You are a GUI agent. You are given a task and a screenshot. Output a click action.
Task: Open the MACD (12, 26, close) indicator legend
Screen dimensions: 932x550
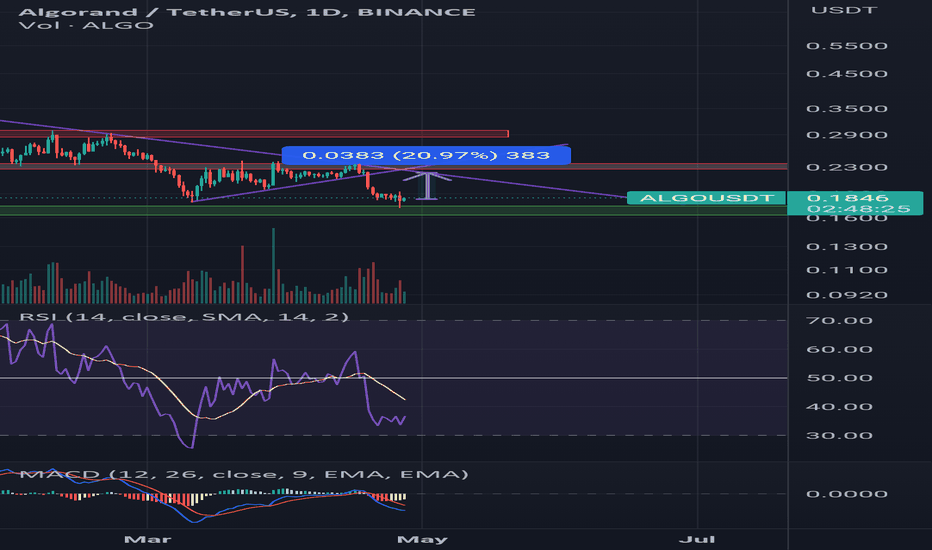coord(244,474)
